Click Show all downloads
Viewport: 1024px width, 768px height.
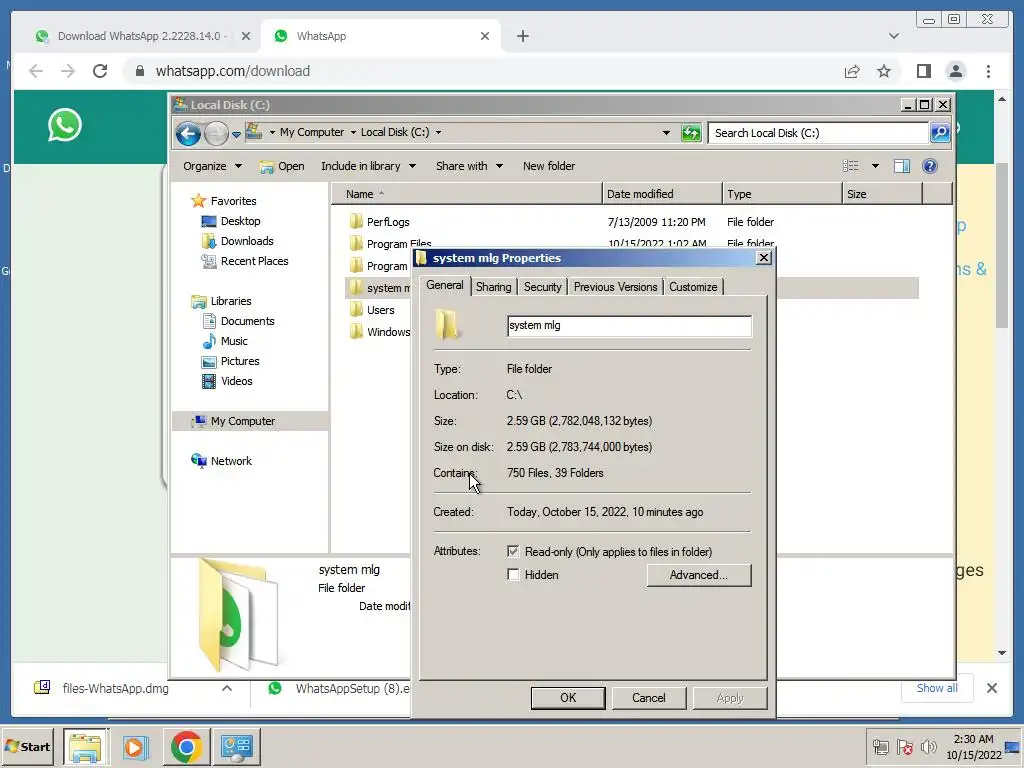936,688
